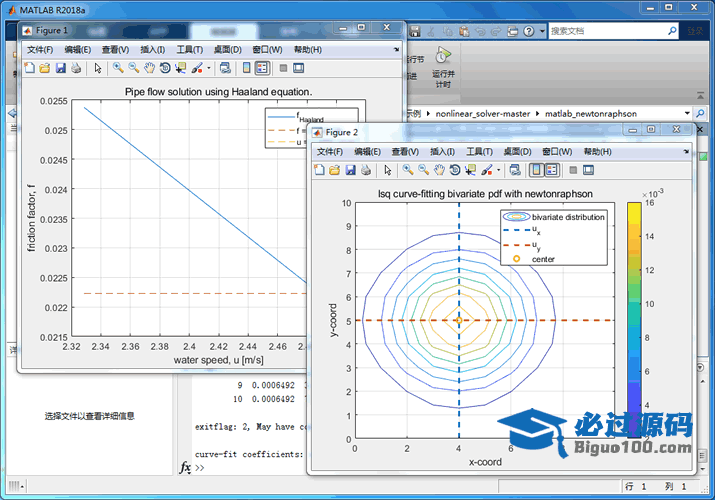The height and width of the screenshot is (500, 715).
Task: Click Help question mark in MATLAB toolbar
Action: [528, 31]
